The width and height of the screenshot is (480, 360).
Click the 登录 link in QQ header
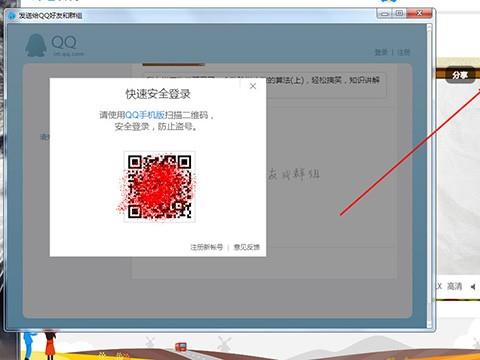381,52
